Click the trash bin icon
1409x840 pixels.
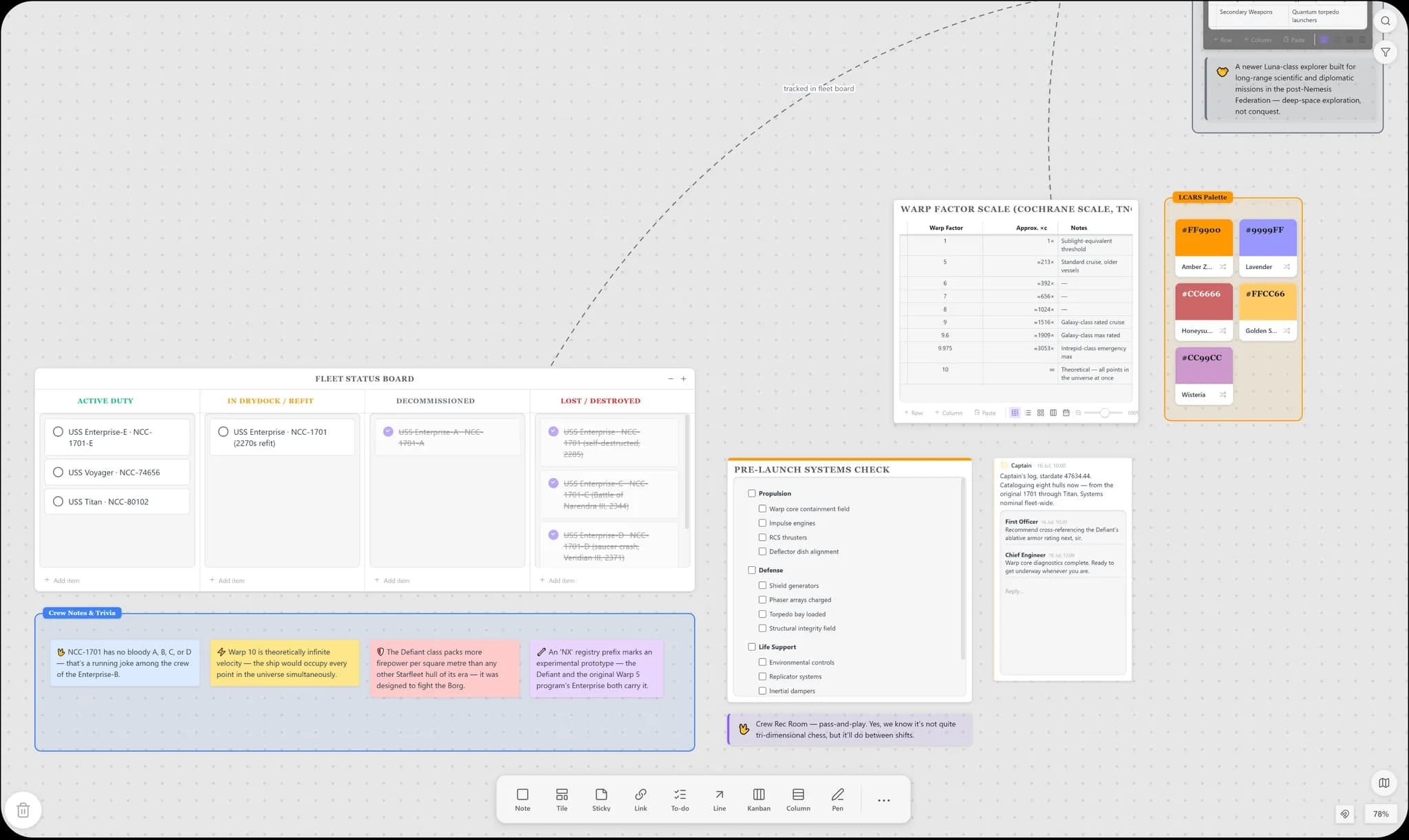(x=23, y=810)
